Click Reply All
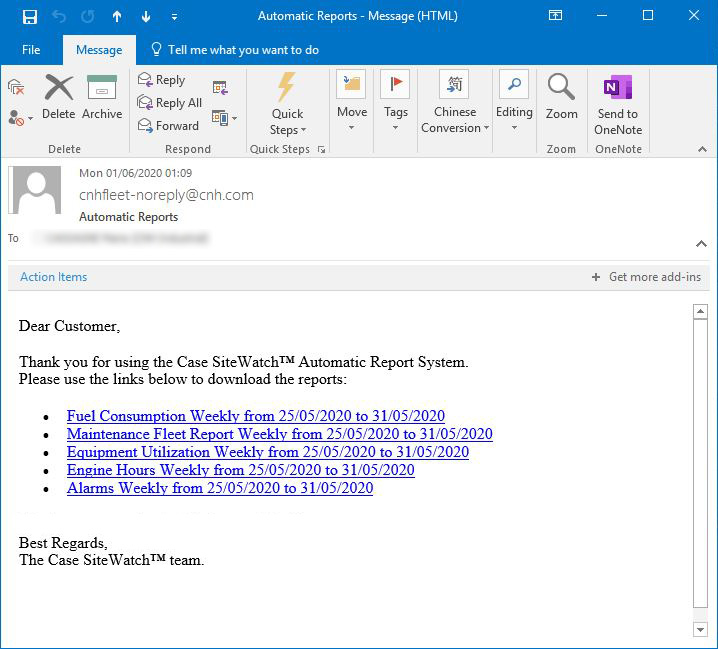Image resolution: width=718 pixels, height=649 pixels. (169, 103)
